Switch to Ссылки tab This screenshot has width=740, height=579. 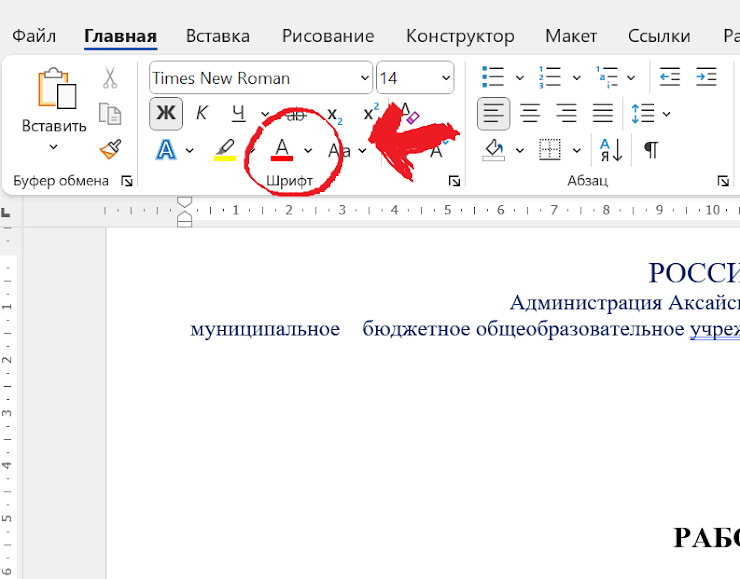pos(659,36)
